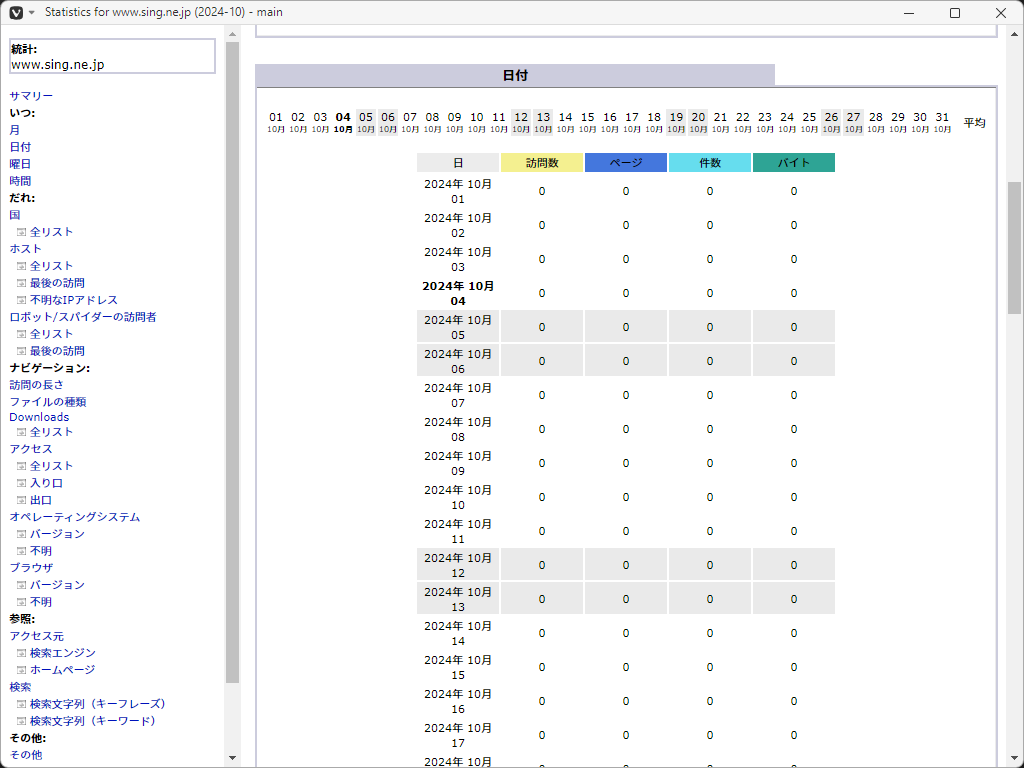Open the dropdown arrow beside the Vivaldi logo
Screen dimensions: 1024x768
click(31, 13)
